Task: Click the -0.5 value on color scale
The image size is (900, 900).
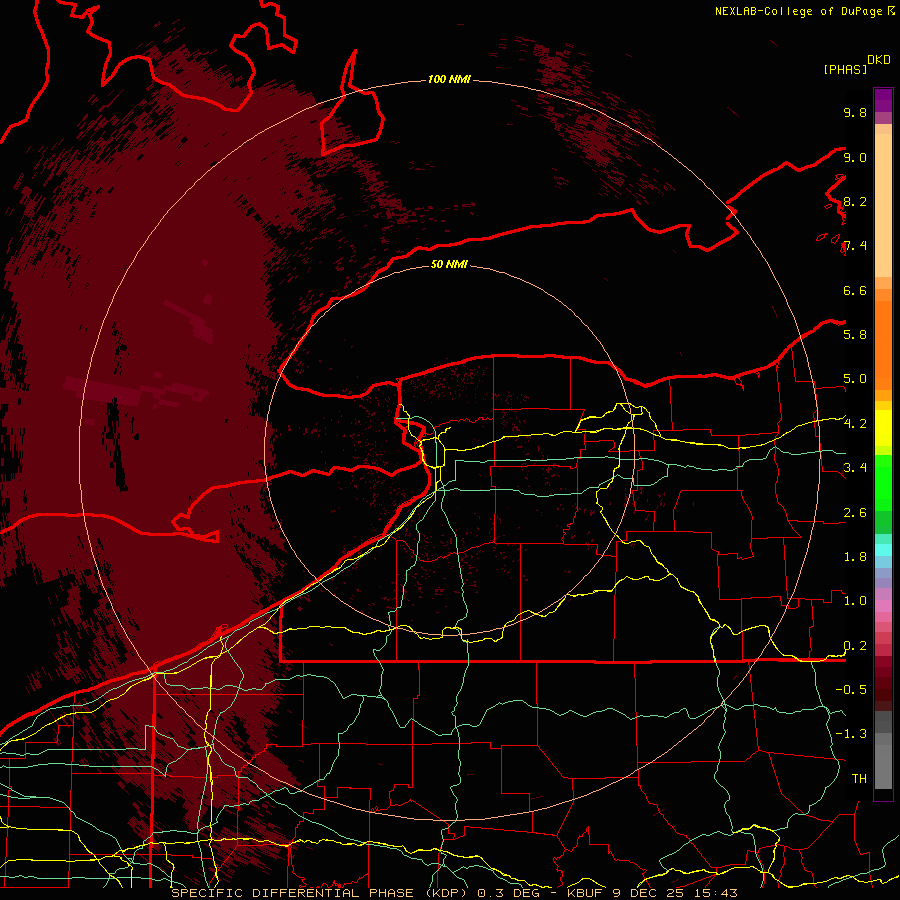Action: pyautogui.click(x=851, y=689)
